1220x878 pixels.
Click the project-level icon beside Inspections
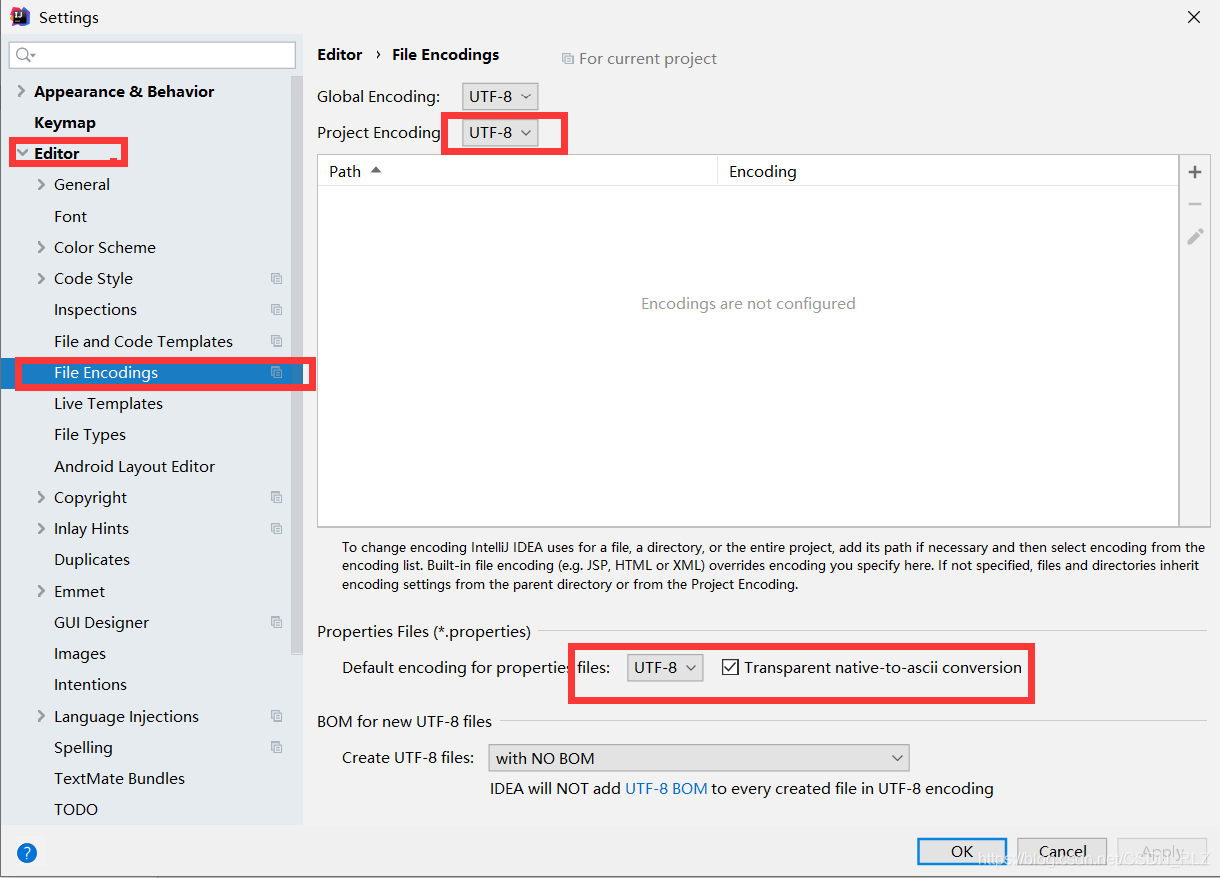(x=277, y=310)
